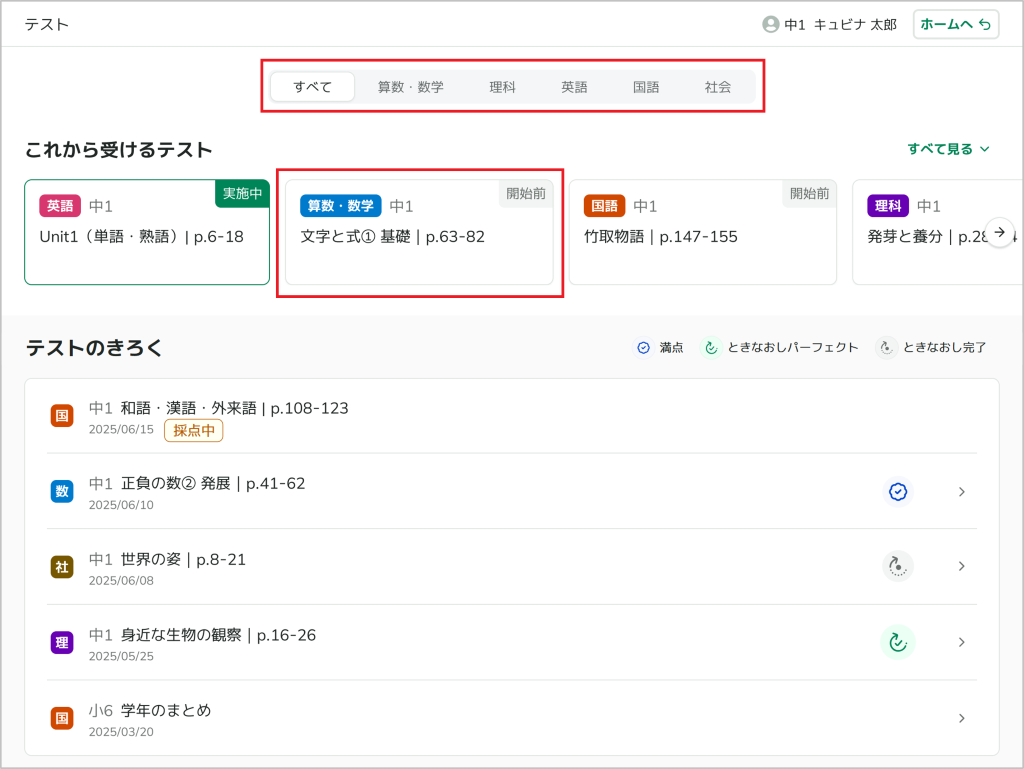Screen dimensions: 1024x769
Task: Switch to the 算数・数学 tab
Action: (411, 87)
